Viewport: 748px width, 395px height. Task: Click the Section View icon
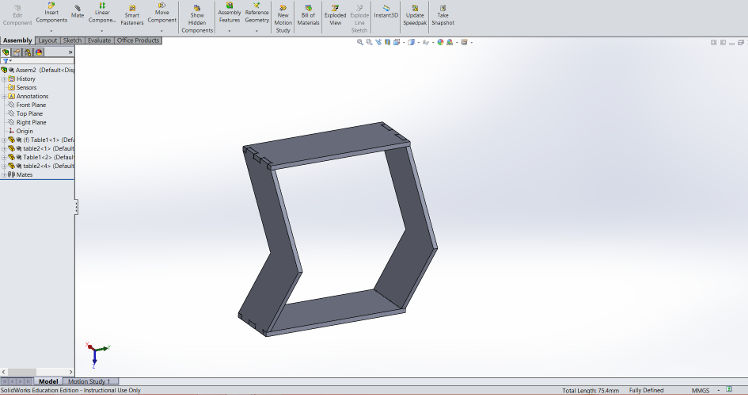coord(387,42)
